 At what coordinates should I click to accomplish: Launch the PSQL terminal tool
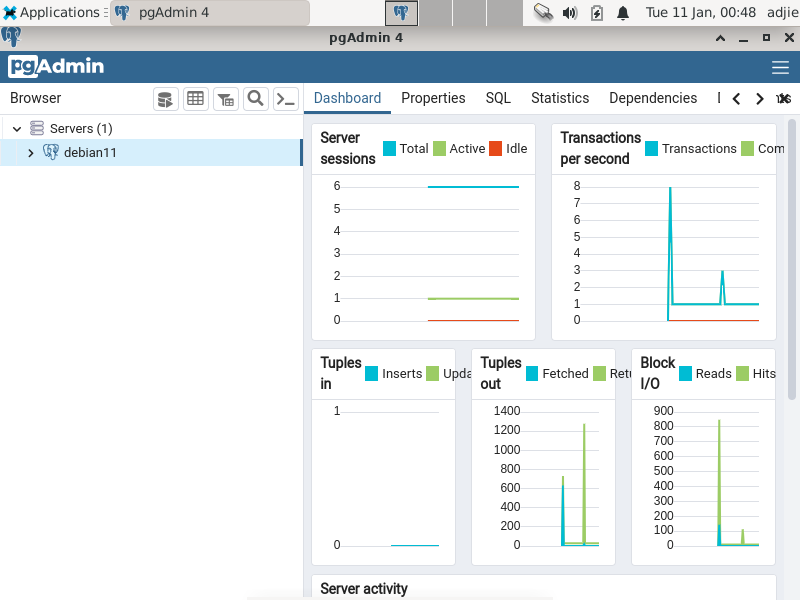(x=286, y=98)
